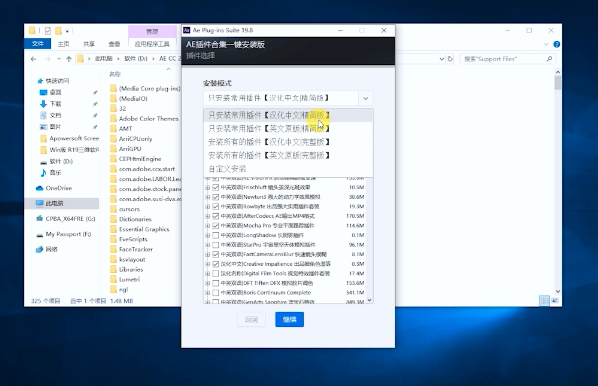Click 名称 column header in Explorer

(115, 74)
